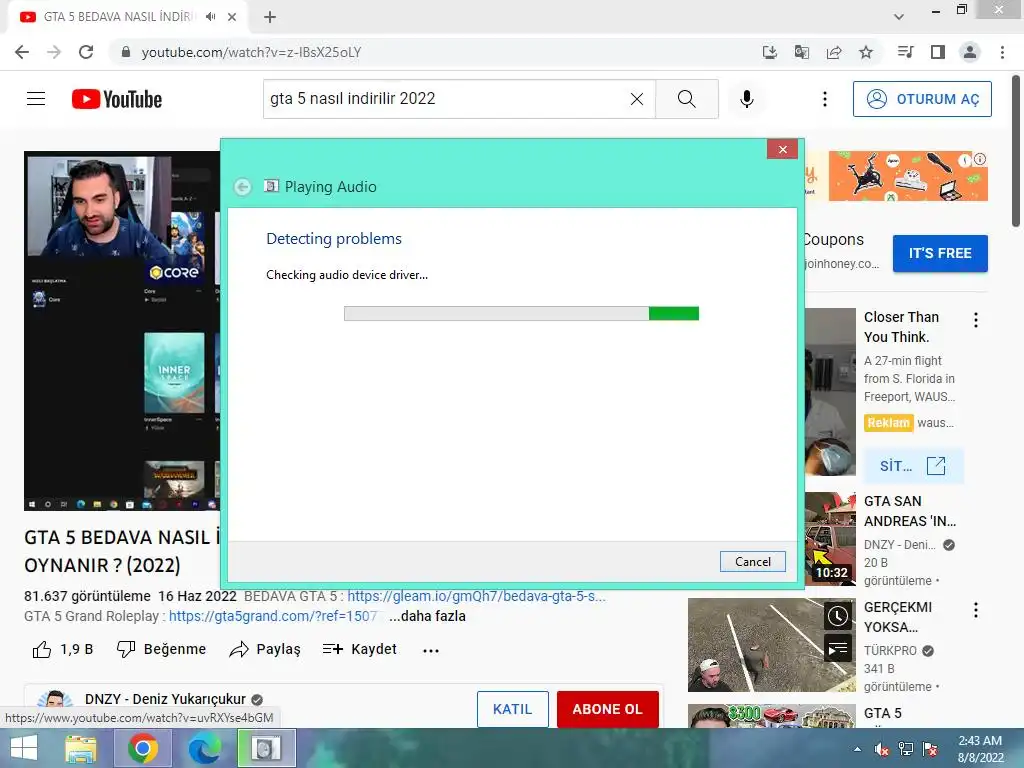Click the IT'S FREE ad button

tap(940, 253)
